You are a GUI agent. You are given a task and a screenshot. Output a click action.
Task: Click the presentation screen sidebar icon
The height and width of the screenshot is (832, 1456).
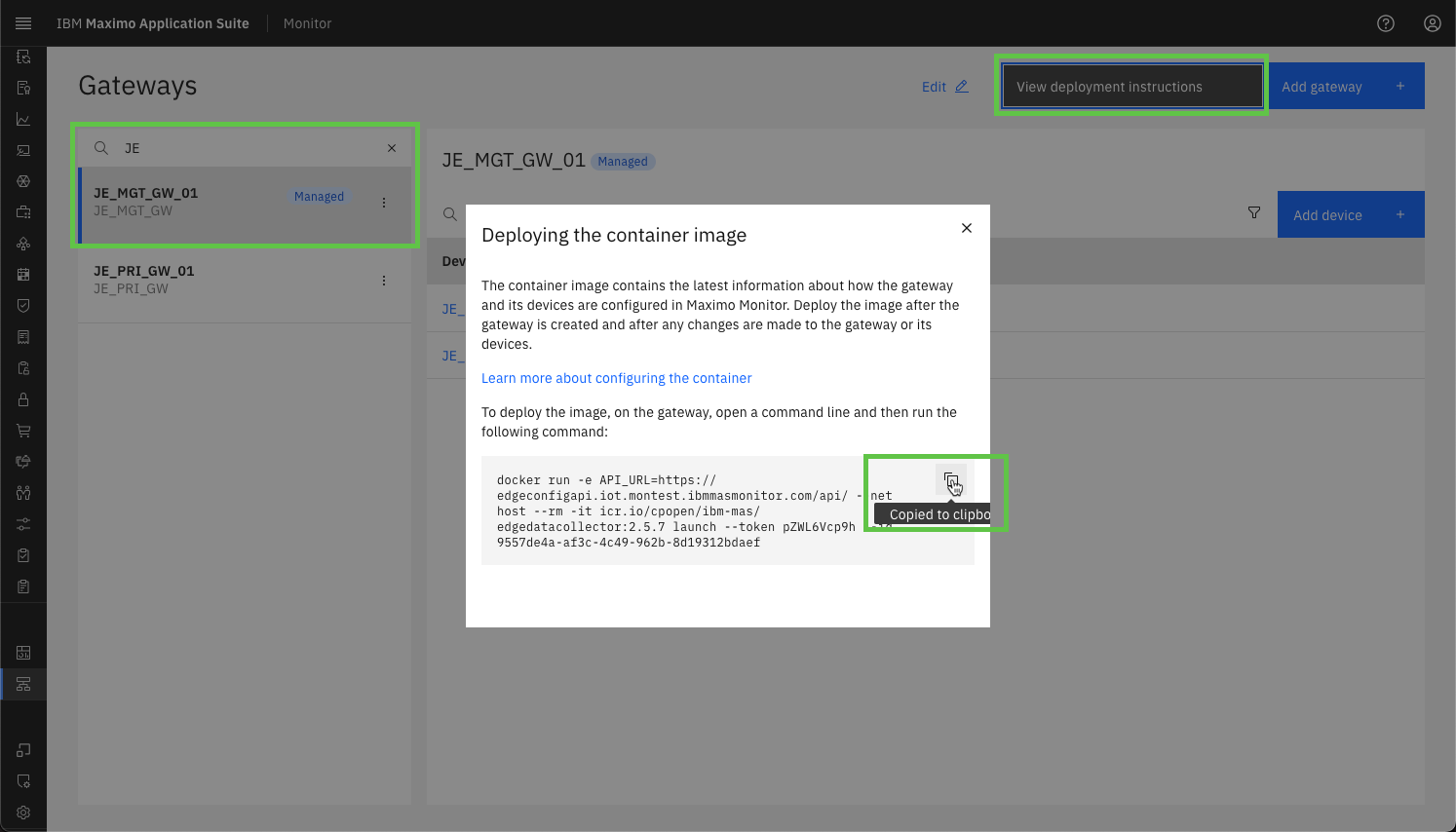point(23,150)
